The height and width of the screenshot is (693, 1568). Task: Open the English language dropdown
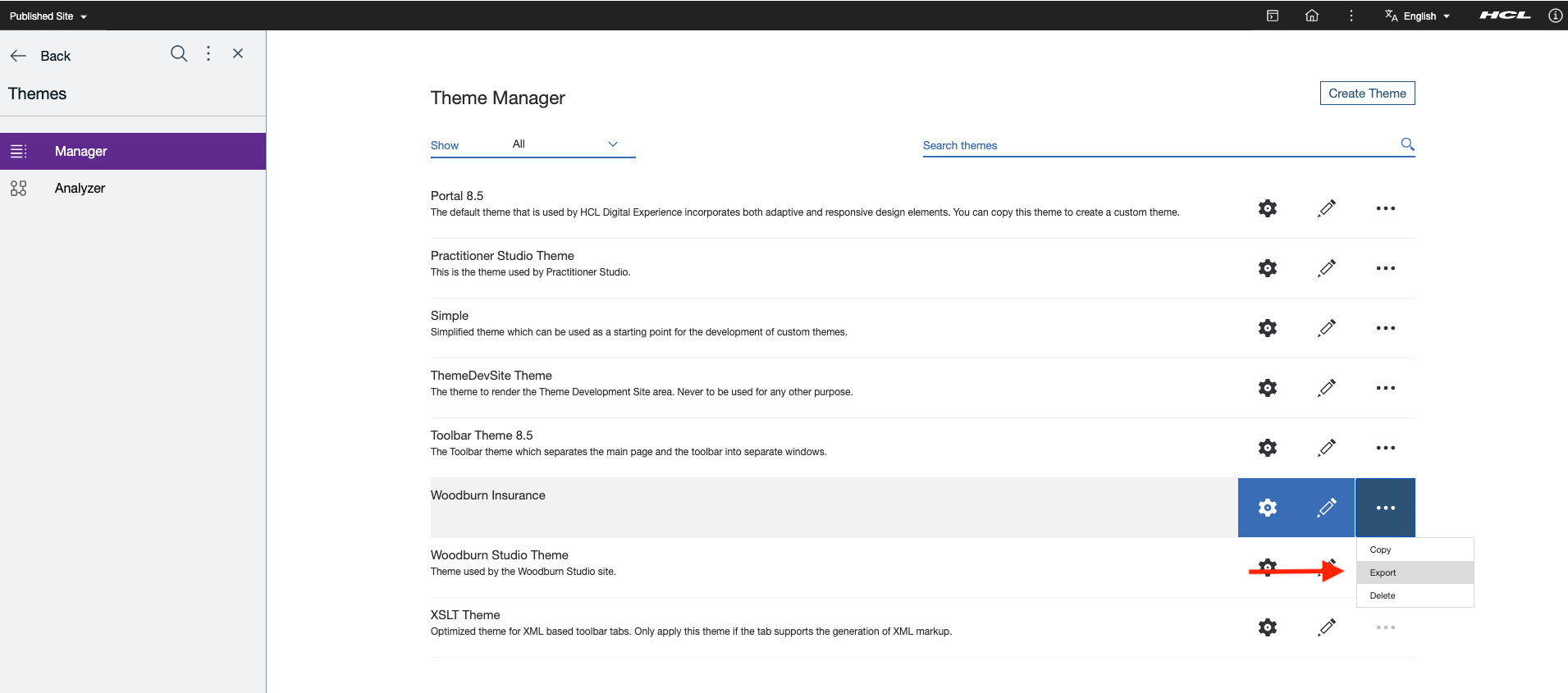tap(1418, 16)
